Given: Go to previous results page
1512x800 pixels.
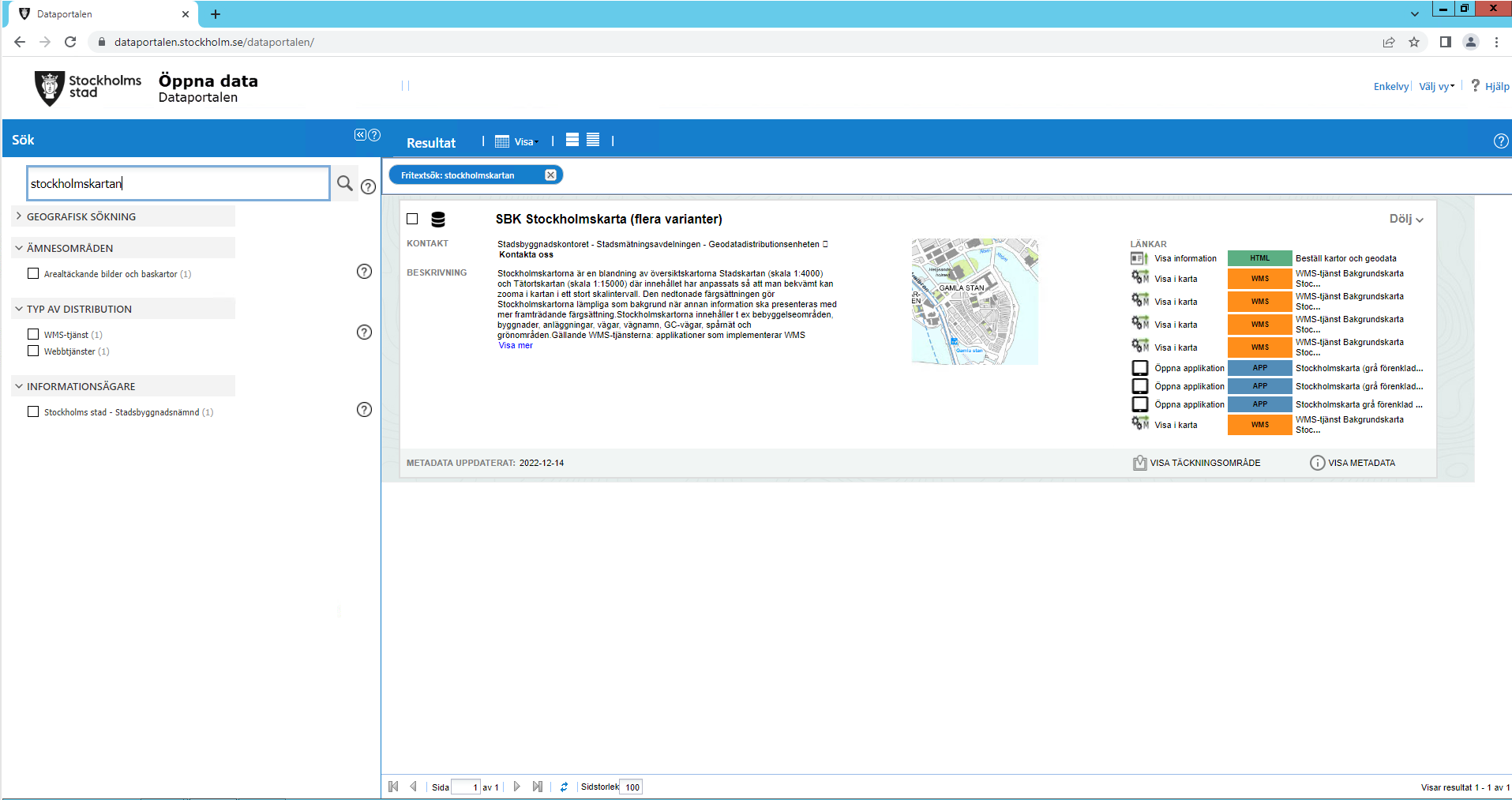Looking at the screenshot, I should pos(413,787).
